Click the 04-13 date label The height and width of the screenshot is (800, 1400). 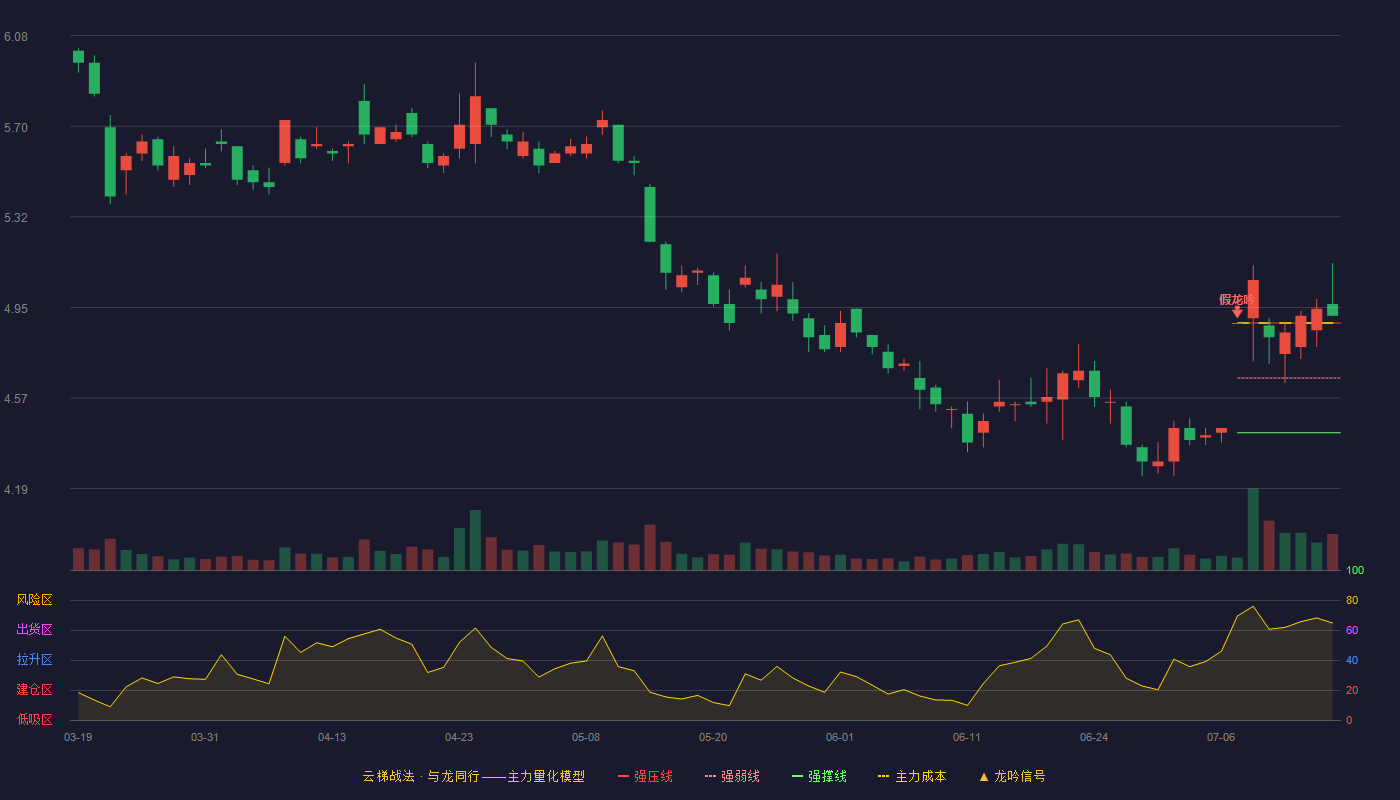click(x=332, y=737)
